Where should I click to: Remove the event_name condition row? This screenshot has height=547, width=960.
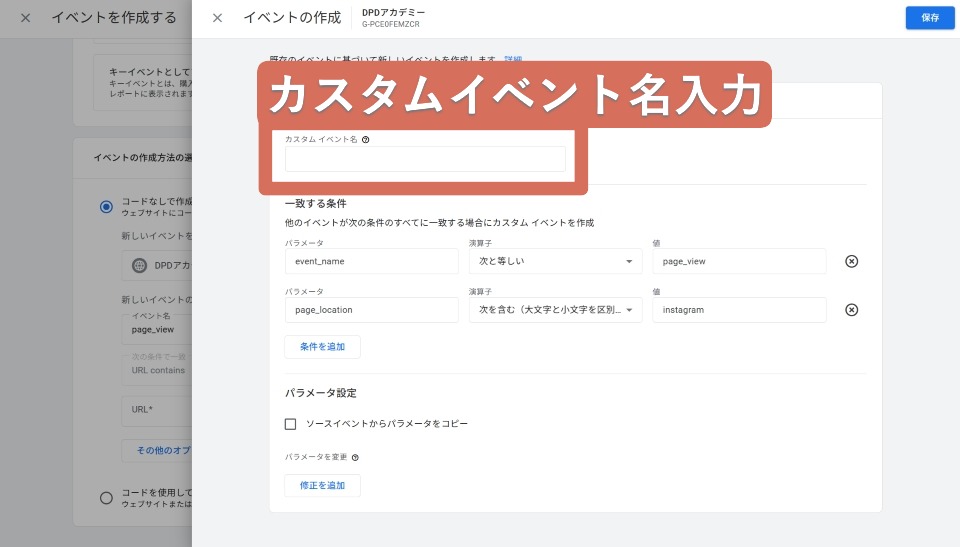(x=851, y=261)
